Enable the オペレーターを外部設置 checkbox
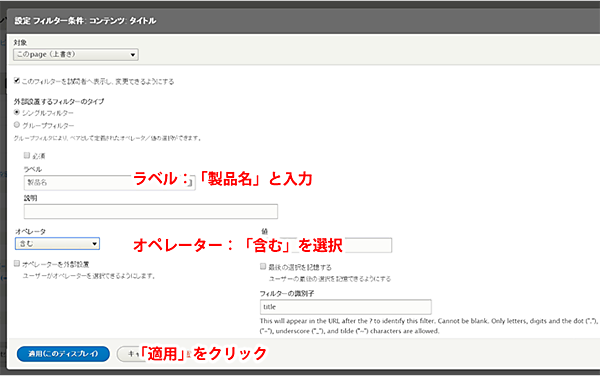The image size is (600, 376). tap(17, 264)
